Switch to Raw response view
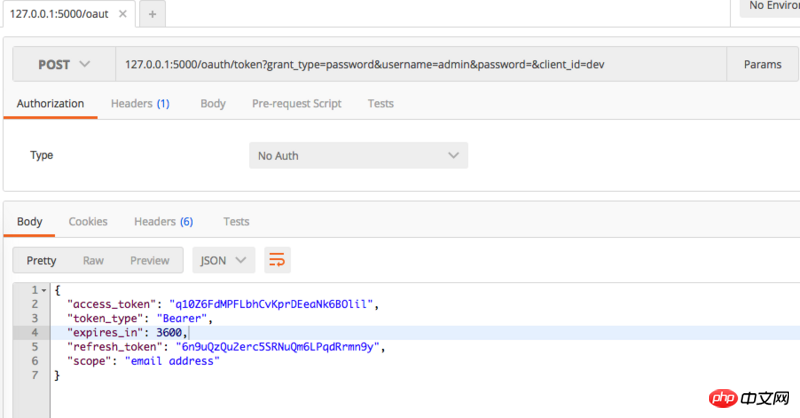Viewport: 800px width, 418px height. click(93, 260)
